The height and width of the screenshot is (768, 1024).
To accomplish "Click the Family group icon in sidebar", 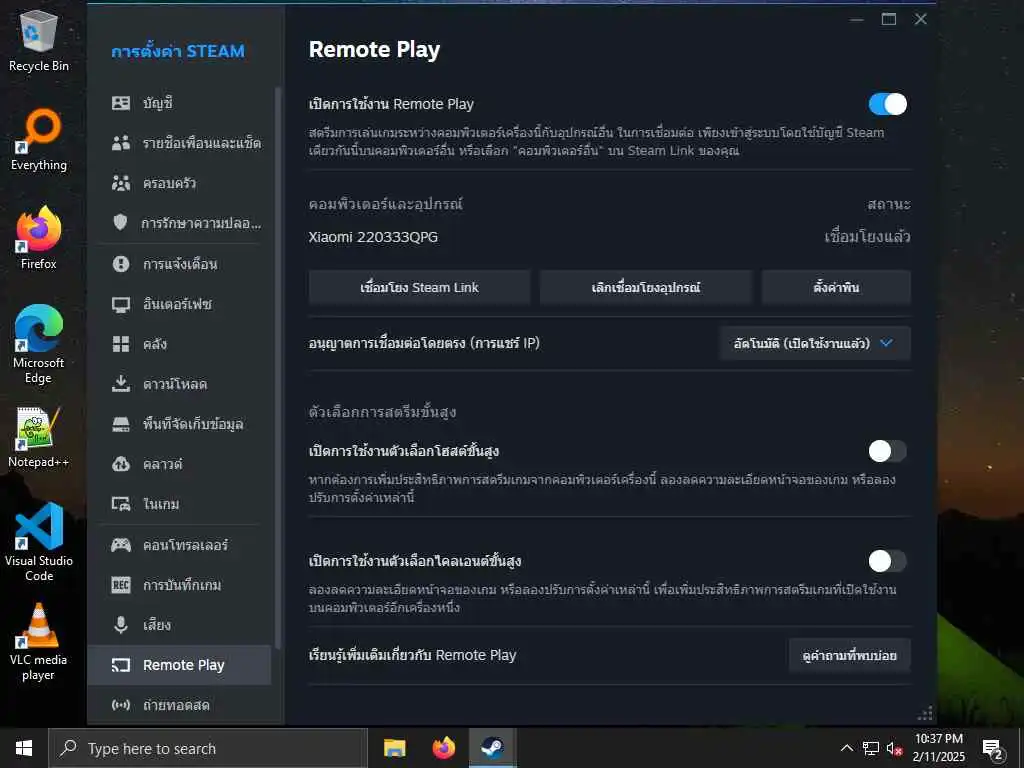I will [x=121, y=183].
